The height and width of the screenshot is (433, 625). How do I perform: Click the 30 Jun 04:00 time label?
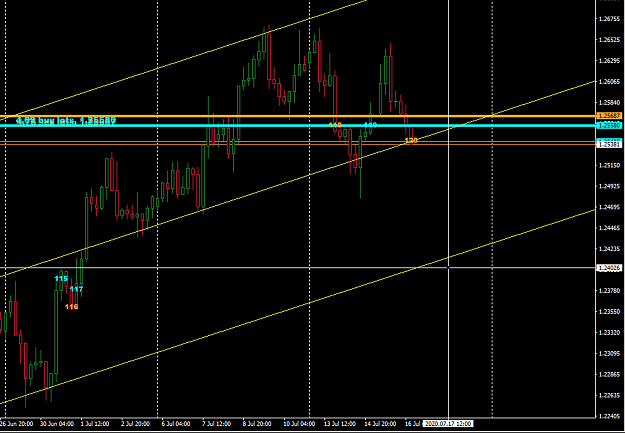tap(57, 423)
